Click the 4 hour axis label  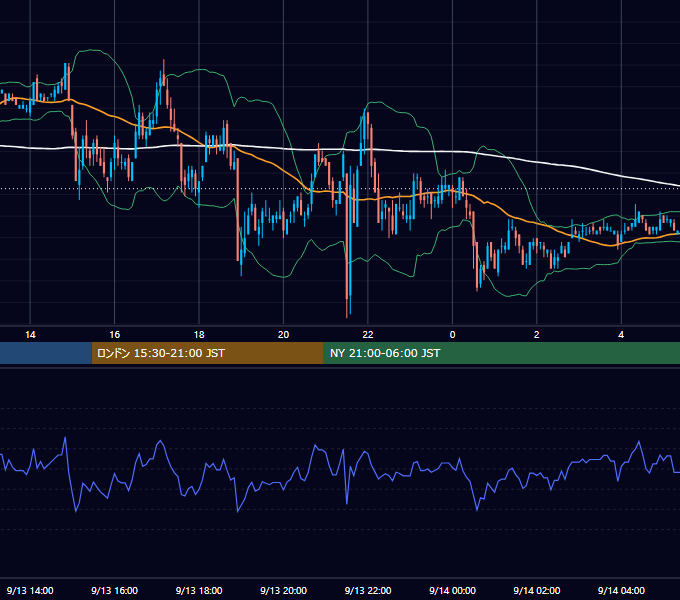(x=621, y=335)
